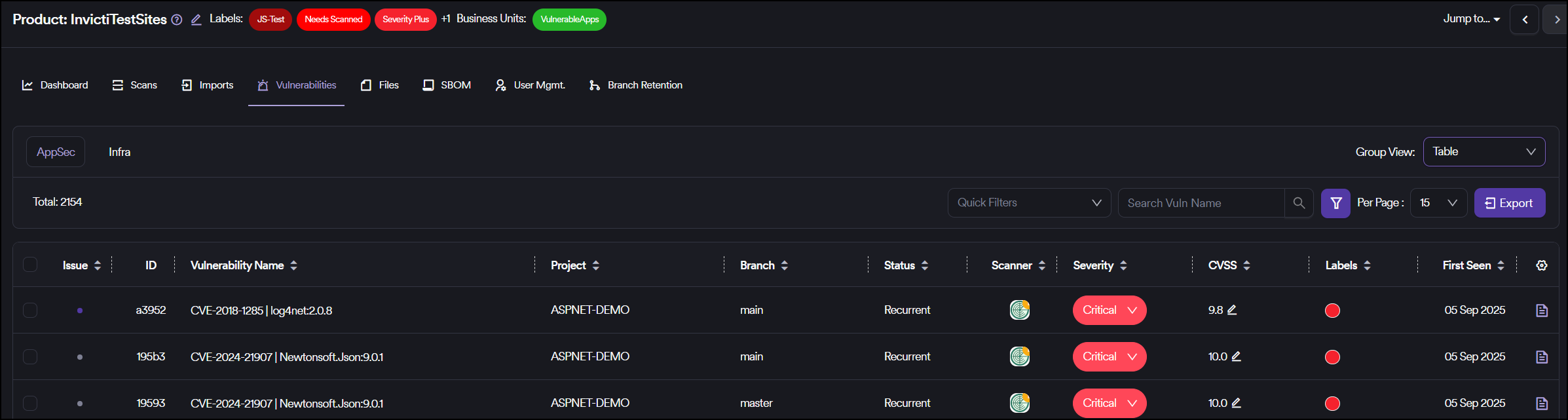Go to previous product arrow
Screen dimensions: 1568x420
tap(1525, 20)
